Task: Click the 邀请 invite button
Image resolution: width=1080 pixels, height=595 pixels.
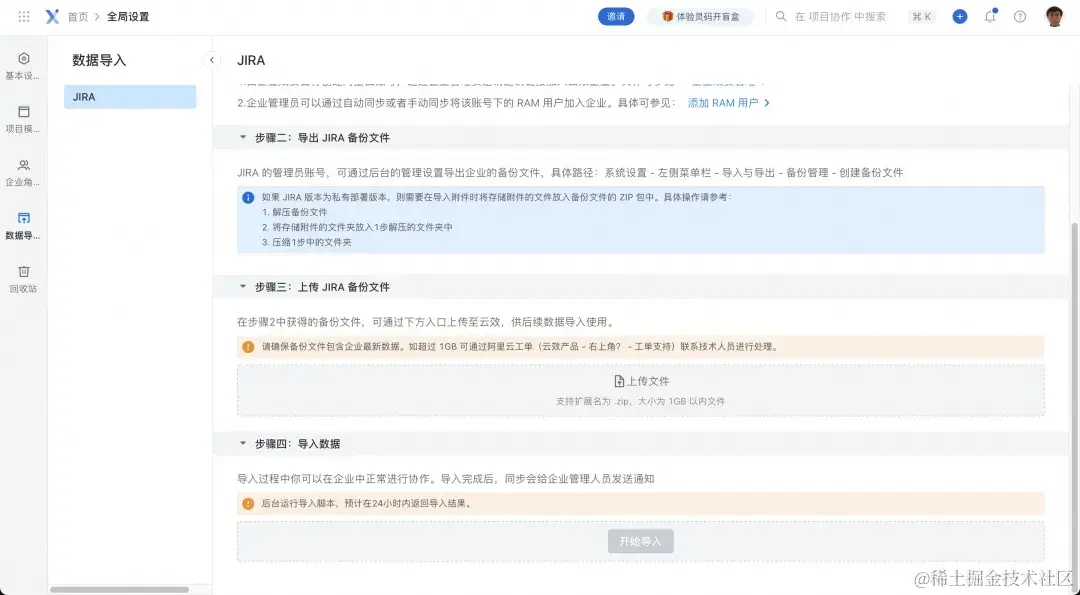Action: coord(615,16)
